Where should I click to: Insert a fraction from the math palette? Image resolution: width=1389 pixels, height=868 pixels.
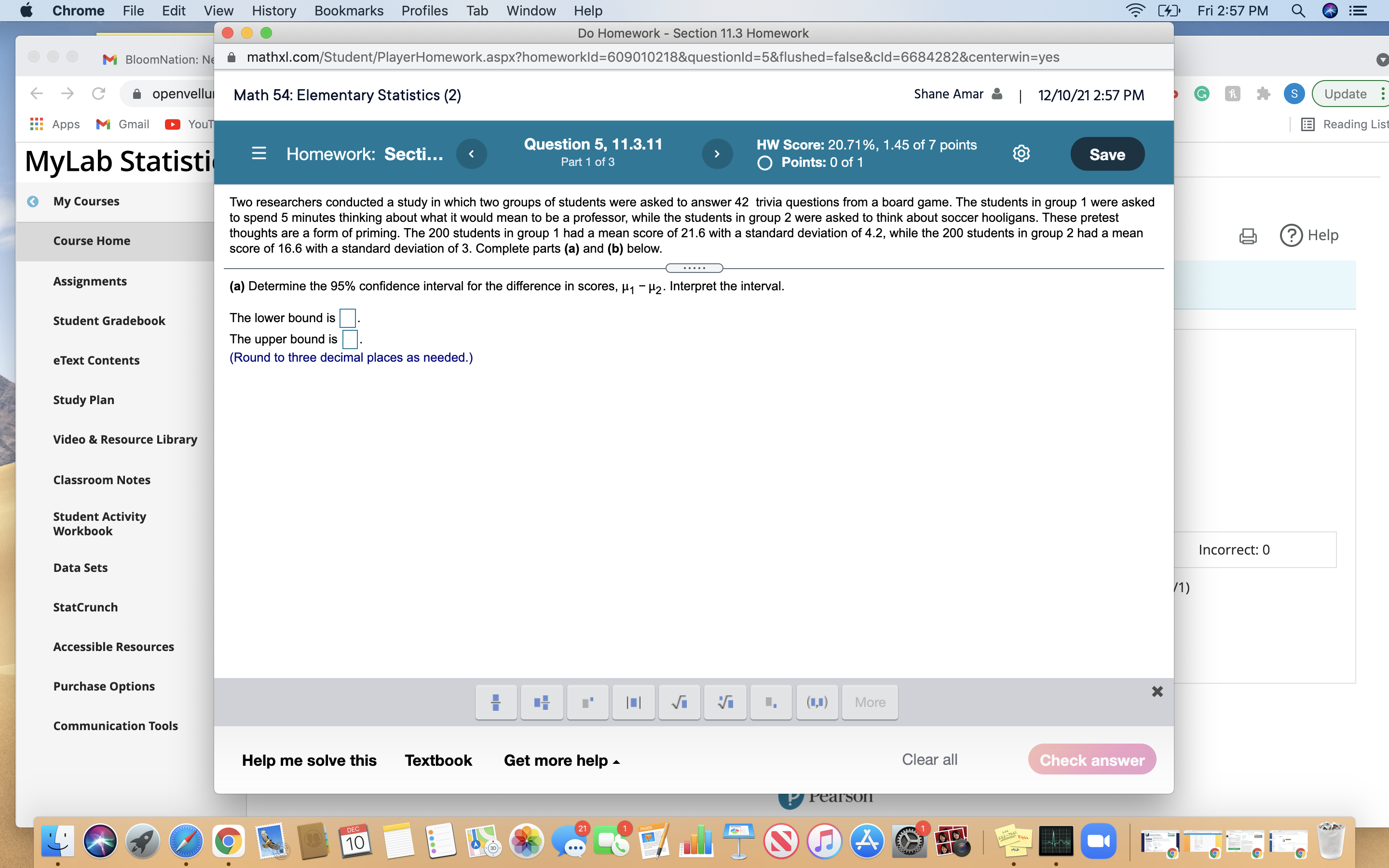pyautogui.click(x=495, y=702)
